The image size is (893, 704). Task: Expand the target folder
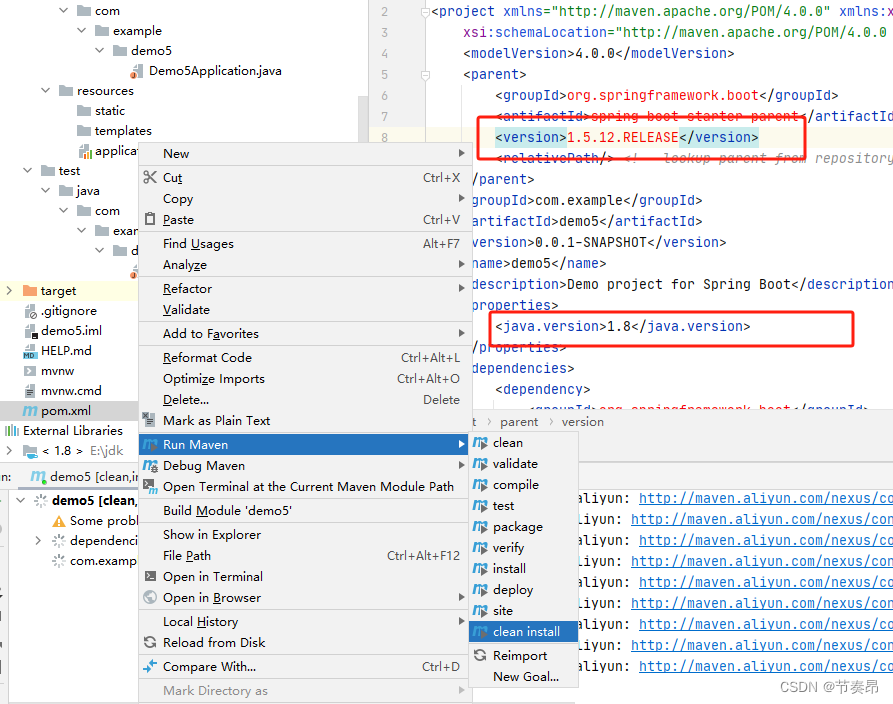(x=9, y=290)
